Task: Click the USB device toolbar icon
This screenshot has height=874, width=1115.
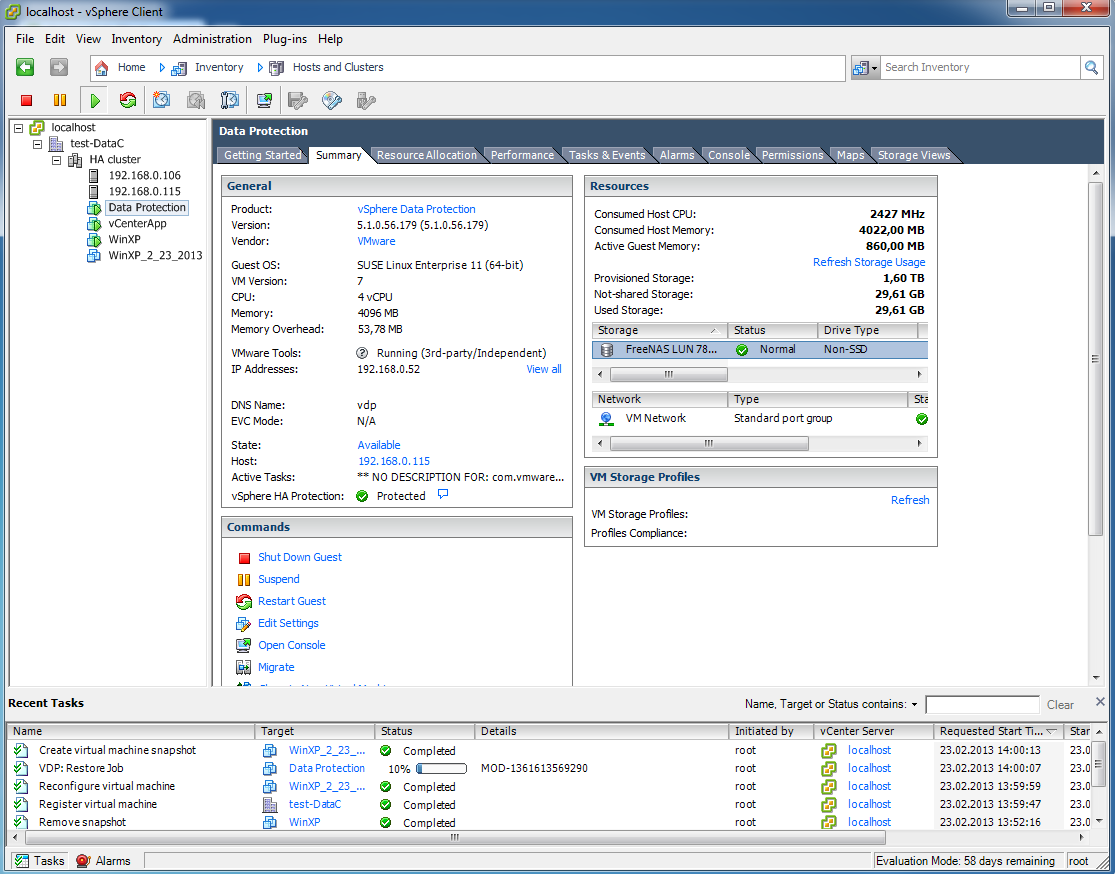Action: (366, 100)
